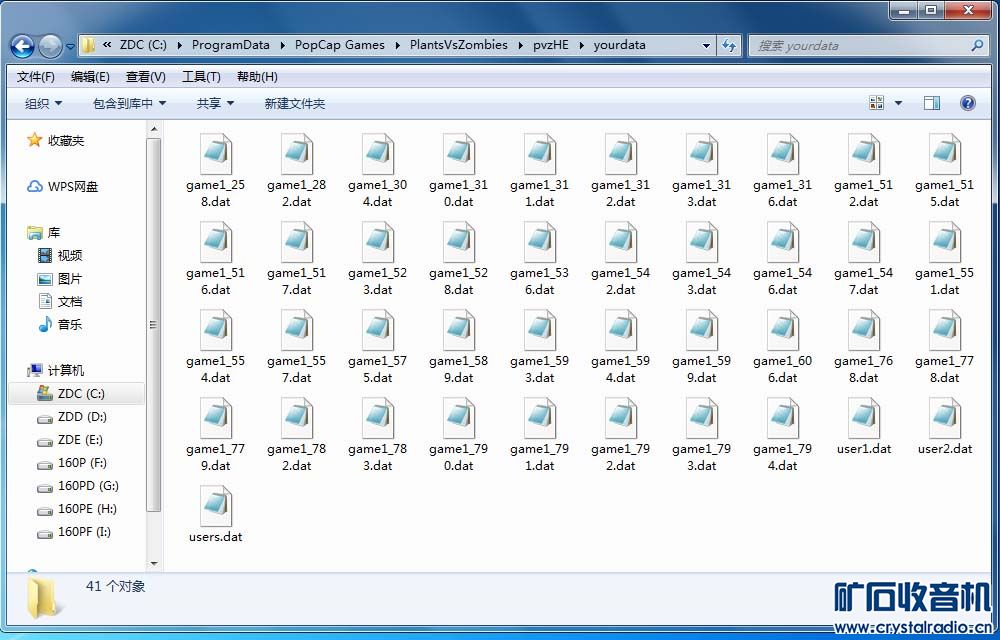Image resolution: width=1000 pixels, height=640 pixels.
Task: Open the 共享 dropdown
Action: coord(215,104)
